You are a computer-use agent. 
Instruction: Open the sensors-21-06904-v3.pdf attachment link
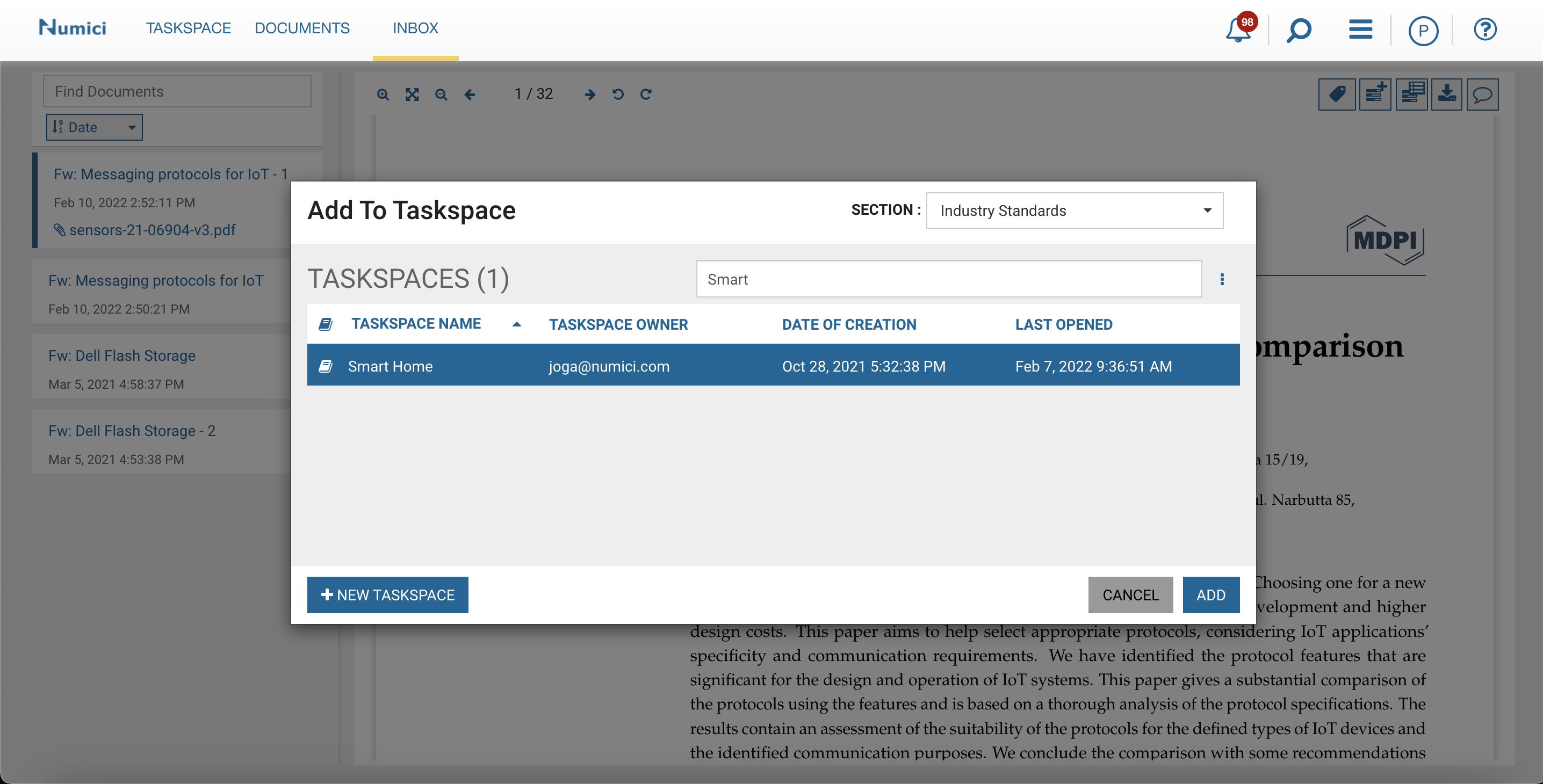pyautogui.click(x=152, y=230)
